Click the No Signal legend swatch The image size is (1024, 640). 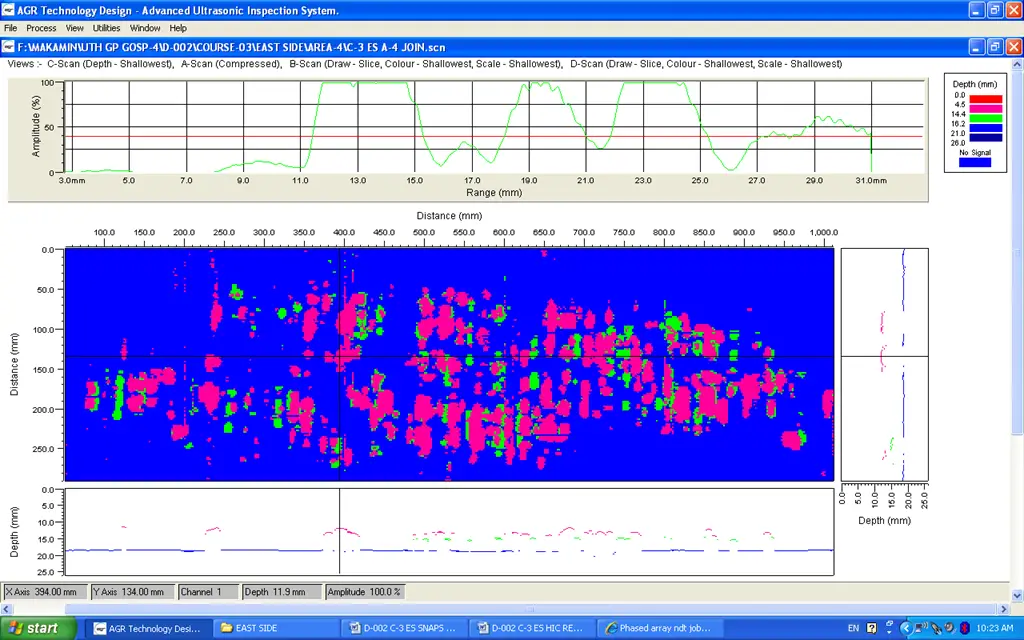(975, 163)
